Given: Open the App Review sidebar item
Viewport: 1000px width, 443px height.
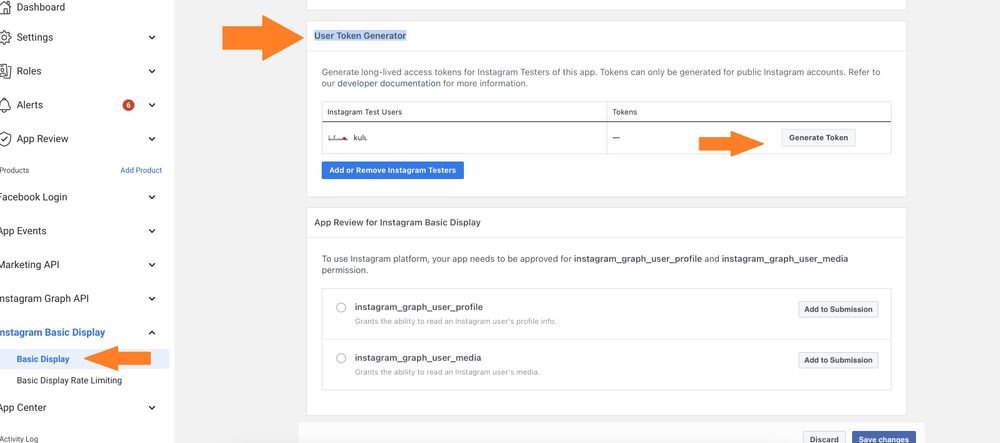Looking at the screenshot, I should tap(42, 139).
